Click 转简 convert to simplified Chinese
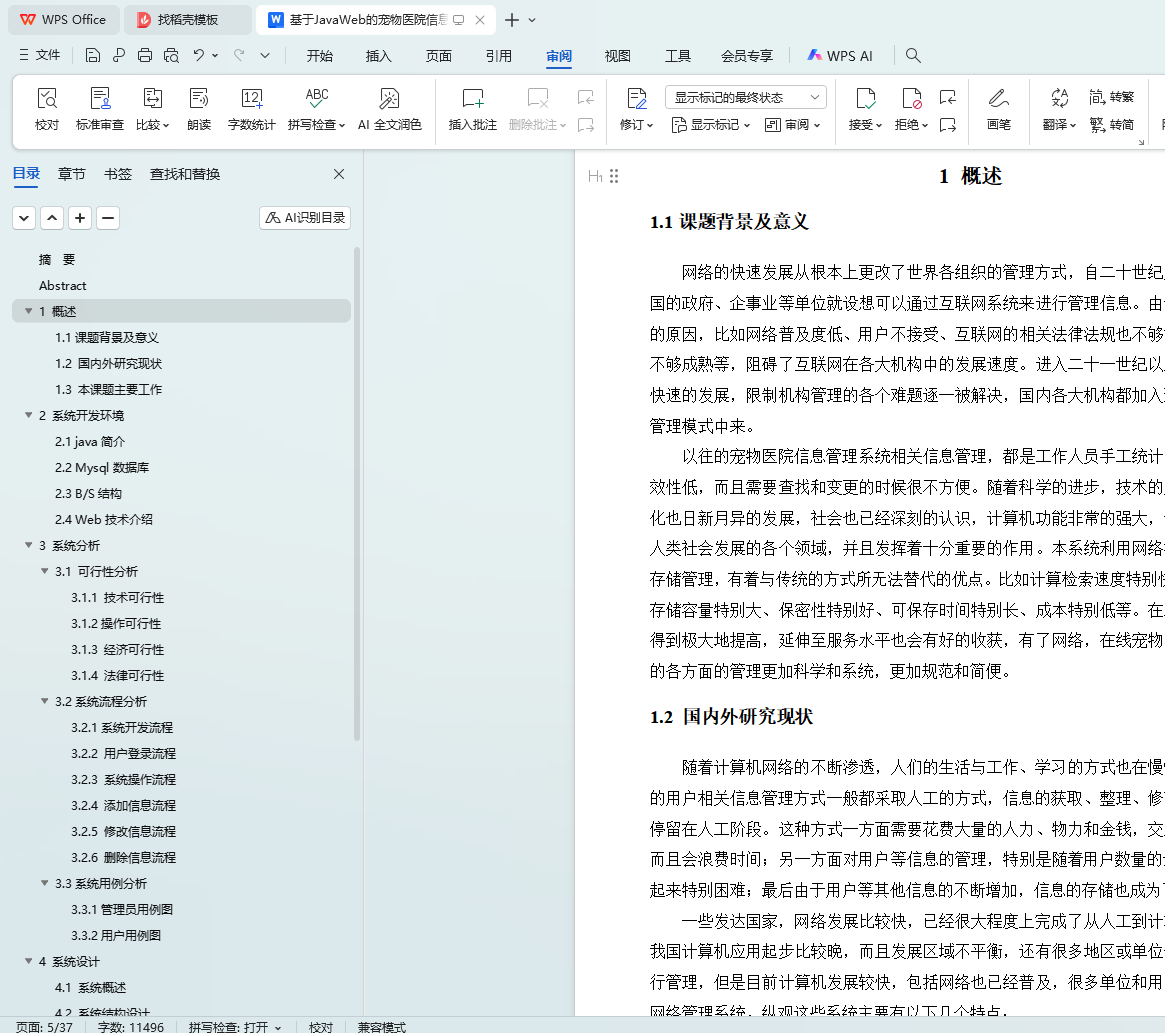The image size is (1165, 1033). pyautogui.click(x=1112, y=124)
